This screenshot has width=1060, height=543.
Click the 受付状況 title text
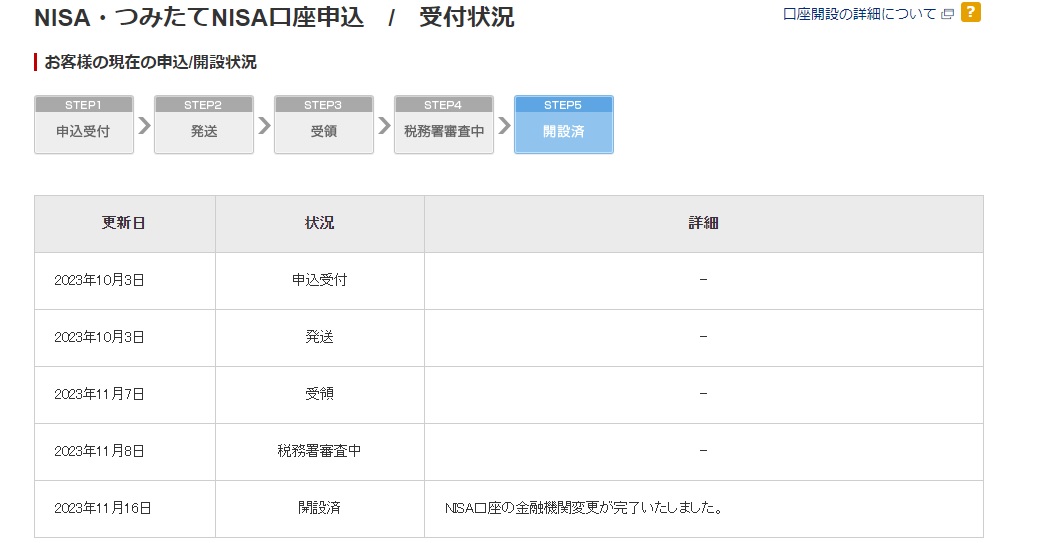point(466,18)
